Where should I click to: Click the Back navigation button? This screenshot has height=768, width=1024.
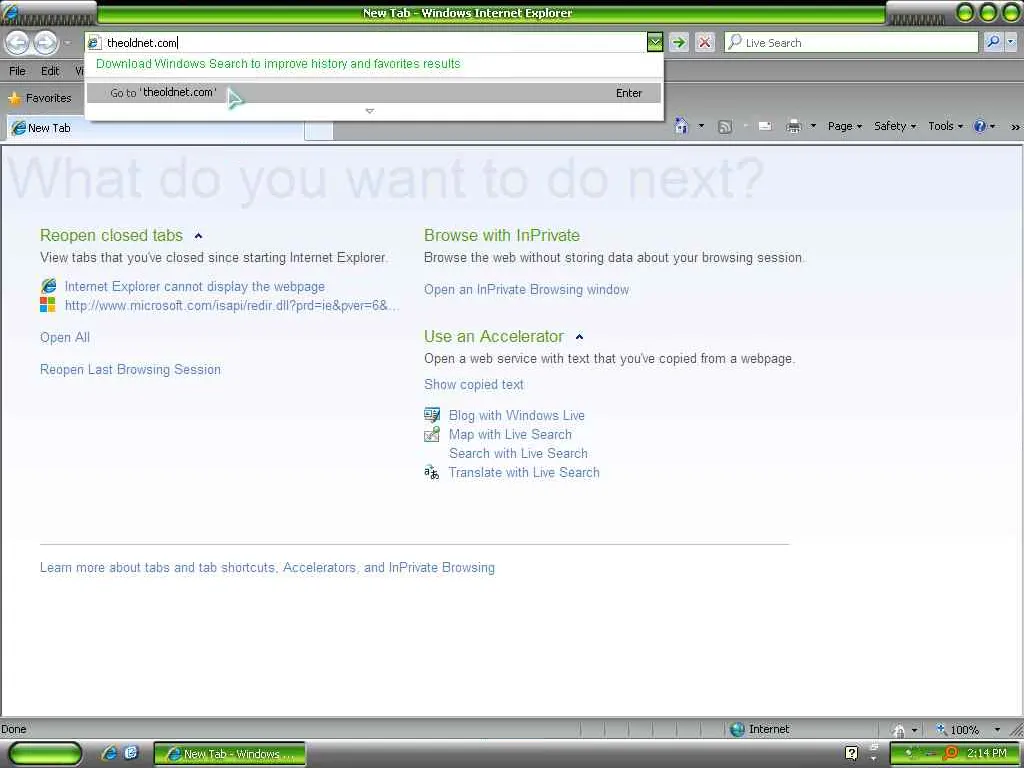18,43
